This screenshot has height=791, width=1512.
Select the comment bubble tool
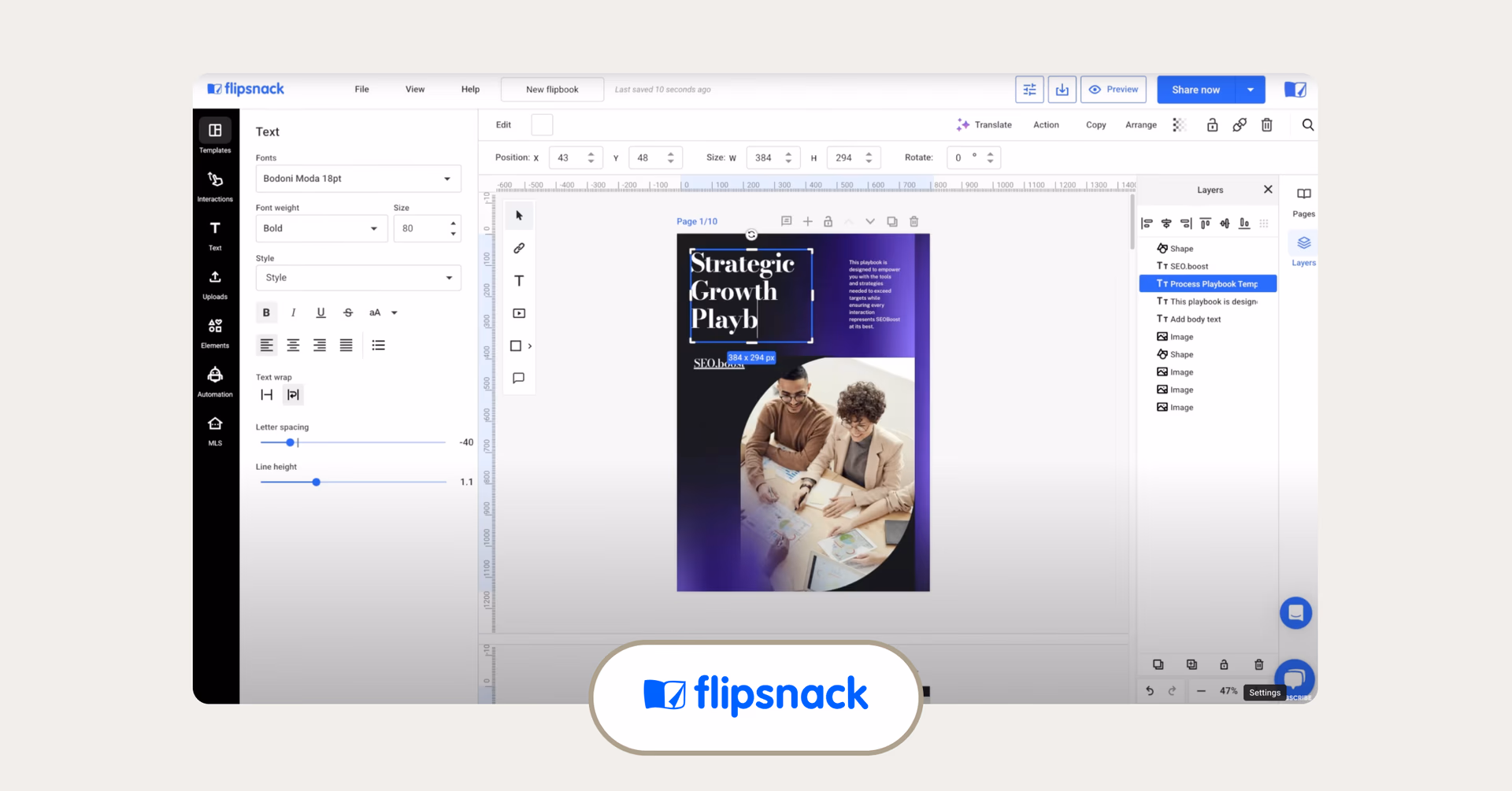tap(519, 379)
